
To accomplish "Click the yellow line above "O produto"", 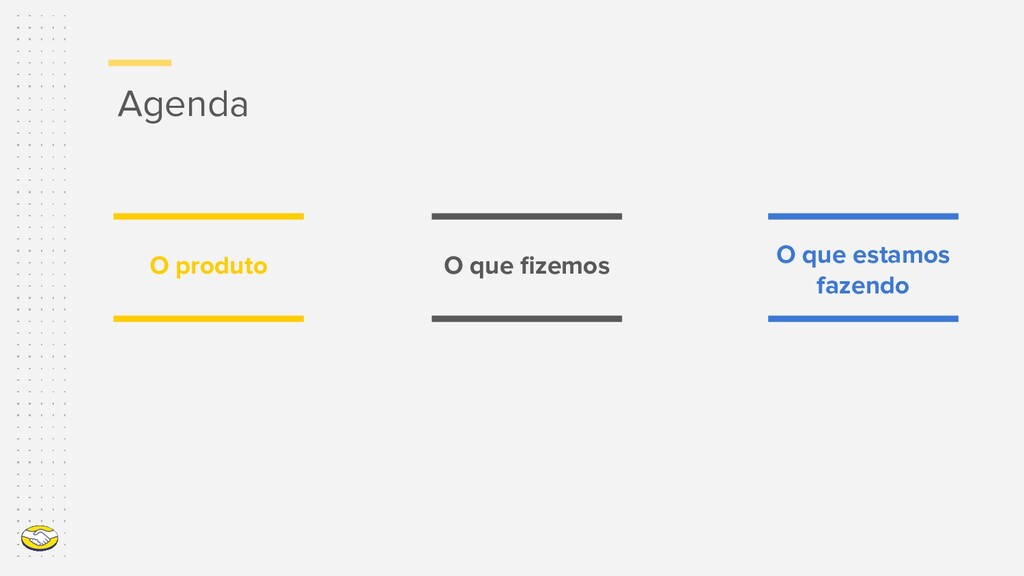I will [208, 216].
